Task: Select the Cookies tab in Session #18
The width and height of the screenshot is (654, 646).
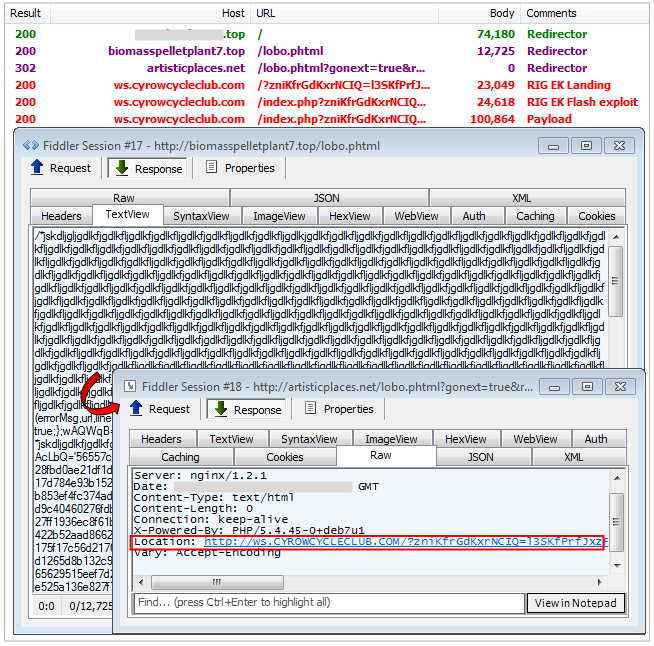Action: (x=284, y=457)
